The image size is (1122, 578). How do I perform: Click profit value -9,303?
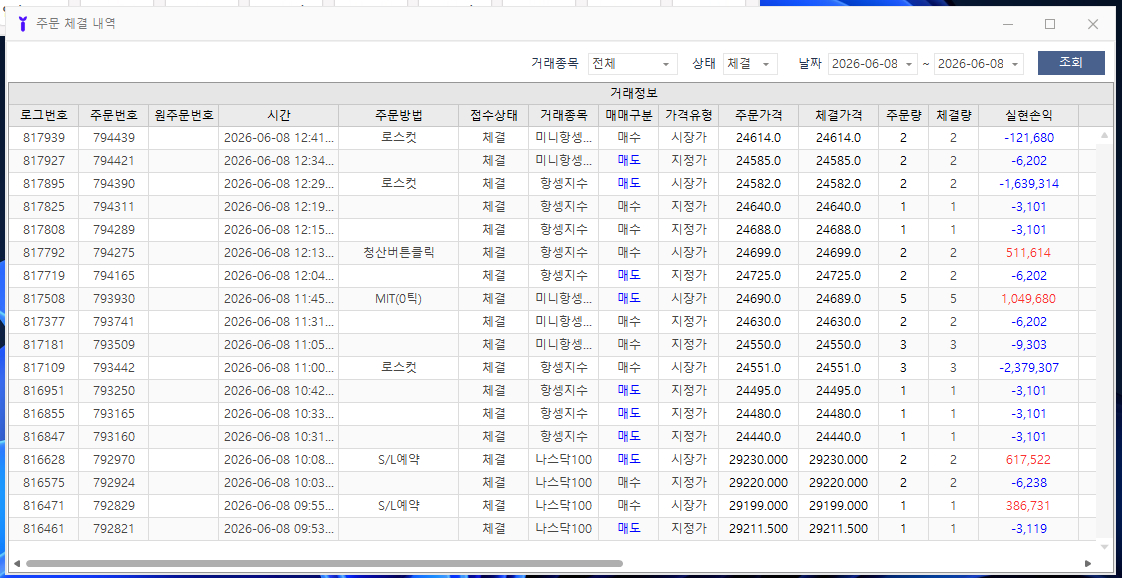[1028, 344]
